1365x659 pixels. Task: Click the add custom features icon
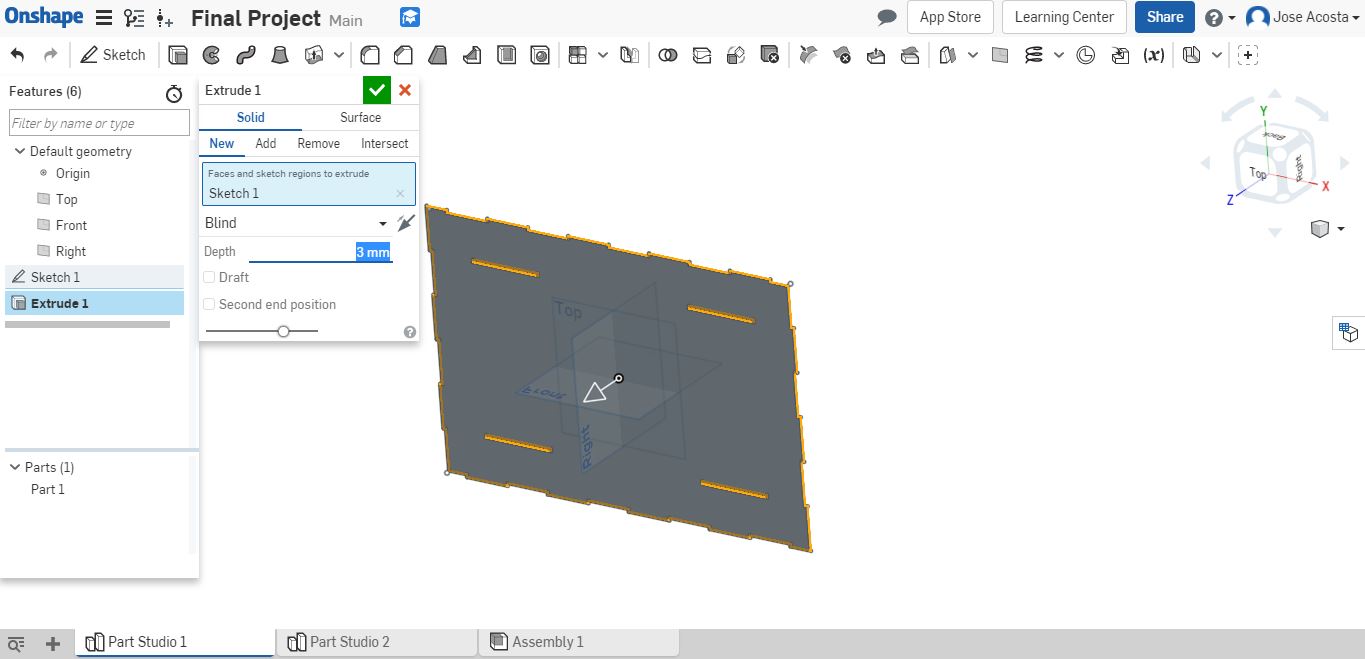coord(1247,55)
